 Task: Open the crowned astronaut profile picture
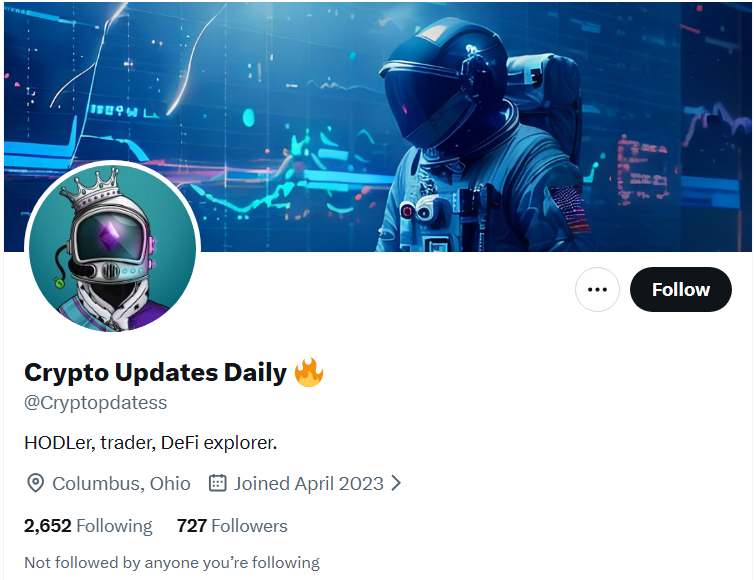point(112,248)
